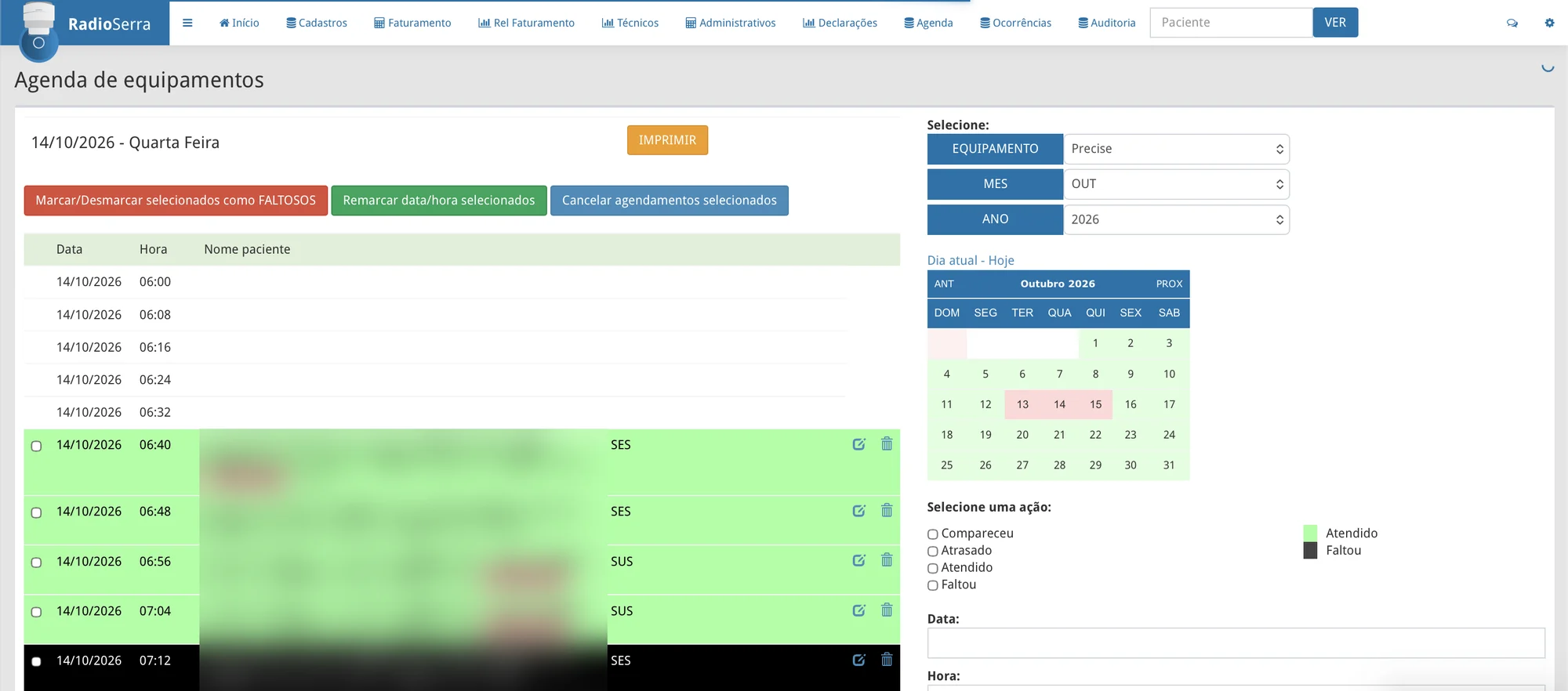Open the Técnicos menu
The width and height of the screenshot is (1568, 691).
click(630, 23)
